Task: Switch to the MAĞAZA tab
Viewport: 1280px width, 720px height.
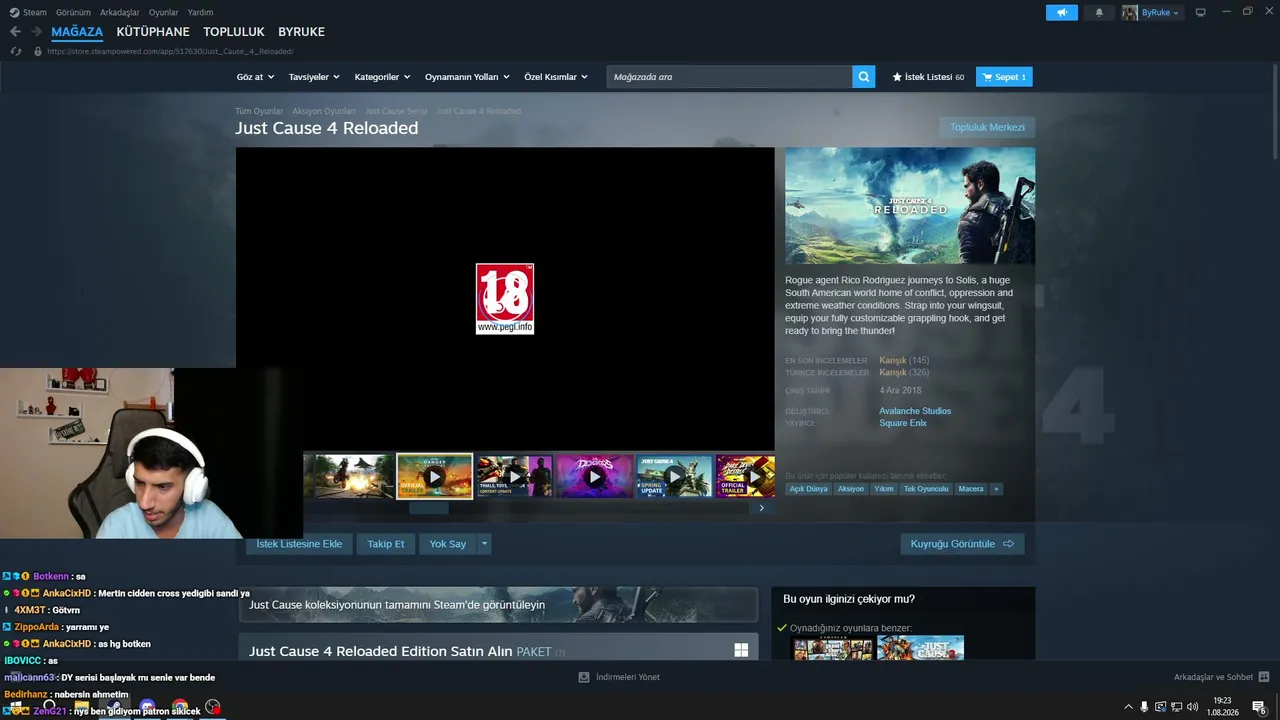Action: [77, 32]
